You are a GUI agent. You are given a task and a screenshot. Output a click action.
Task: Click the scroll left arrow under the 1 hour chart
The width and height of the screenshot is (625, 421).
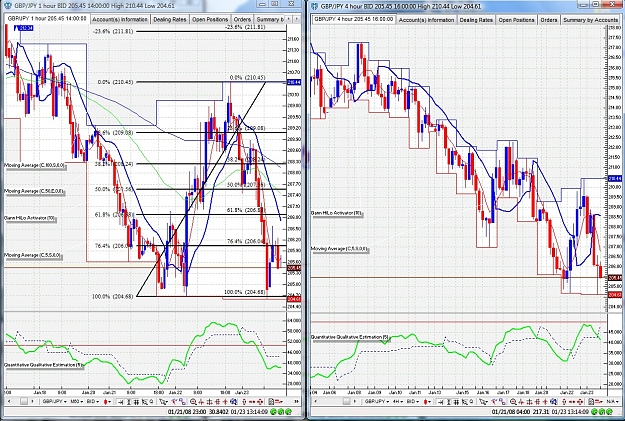9,401
